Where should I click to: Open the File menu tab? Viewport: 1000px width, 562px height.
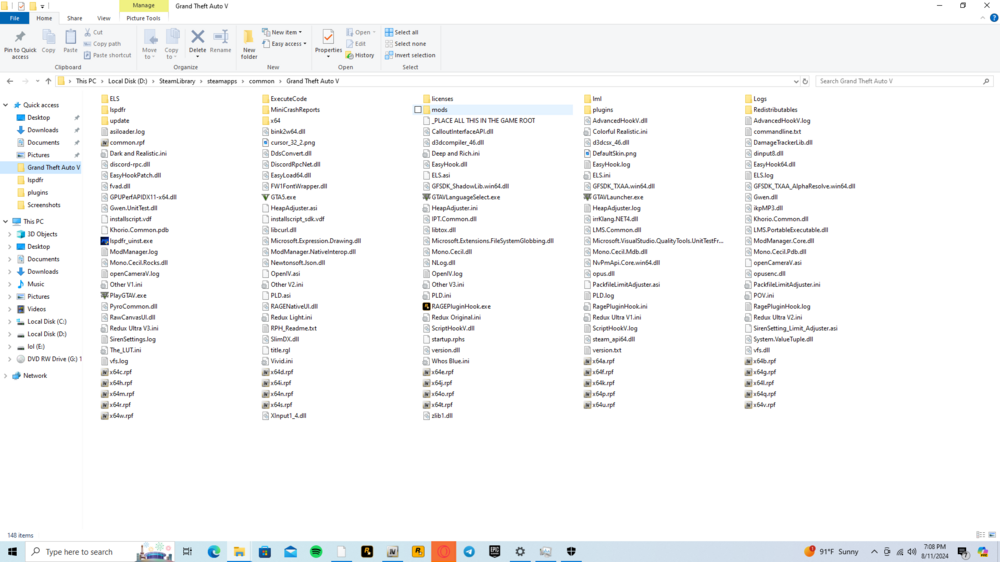14,18
